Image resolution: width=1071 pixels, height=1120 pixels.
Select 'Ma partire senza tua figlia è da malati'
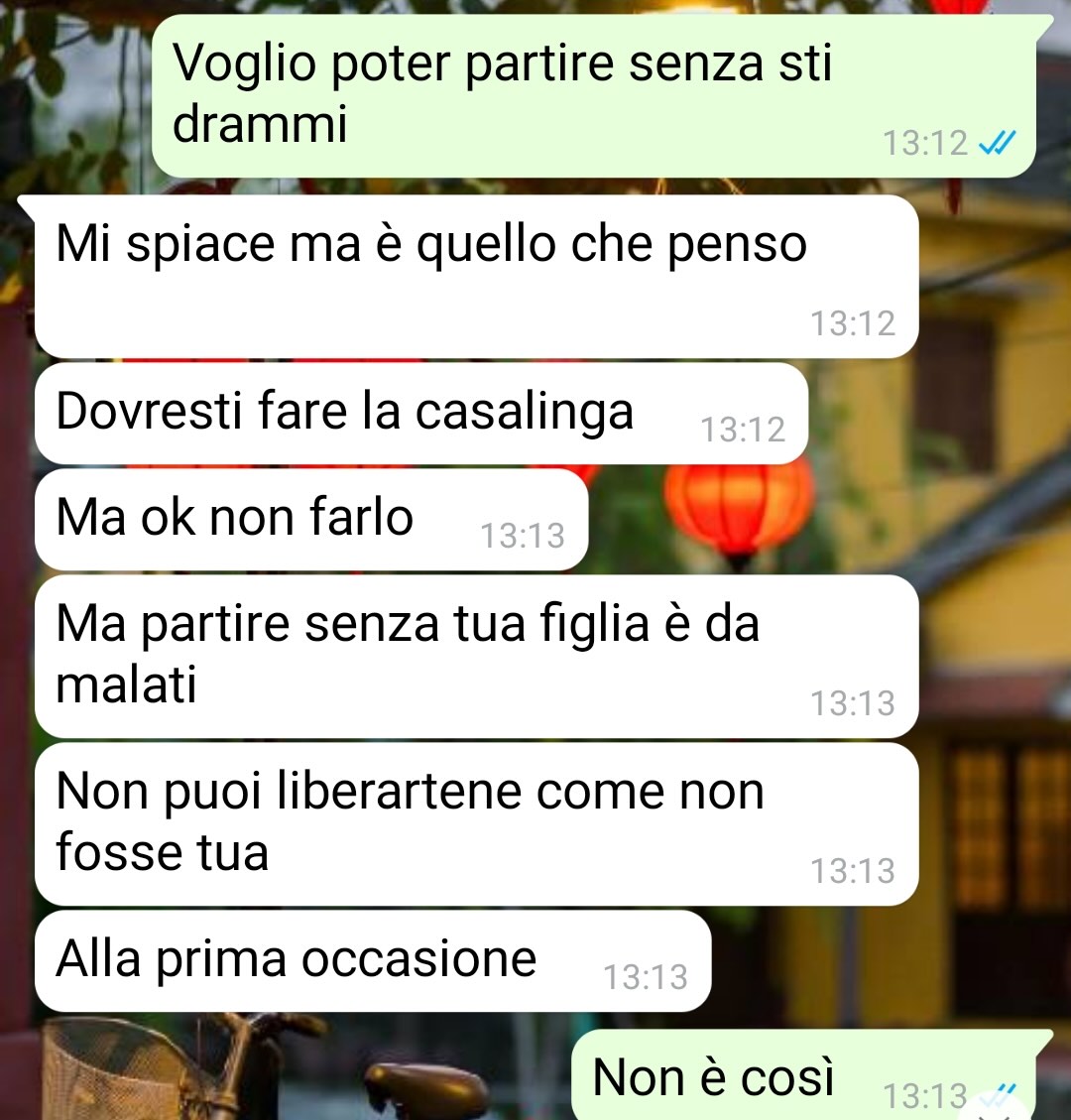coord(476,657)
